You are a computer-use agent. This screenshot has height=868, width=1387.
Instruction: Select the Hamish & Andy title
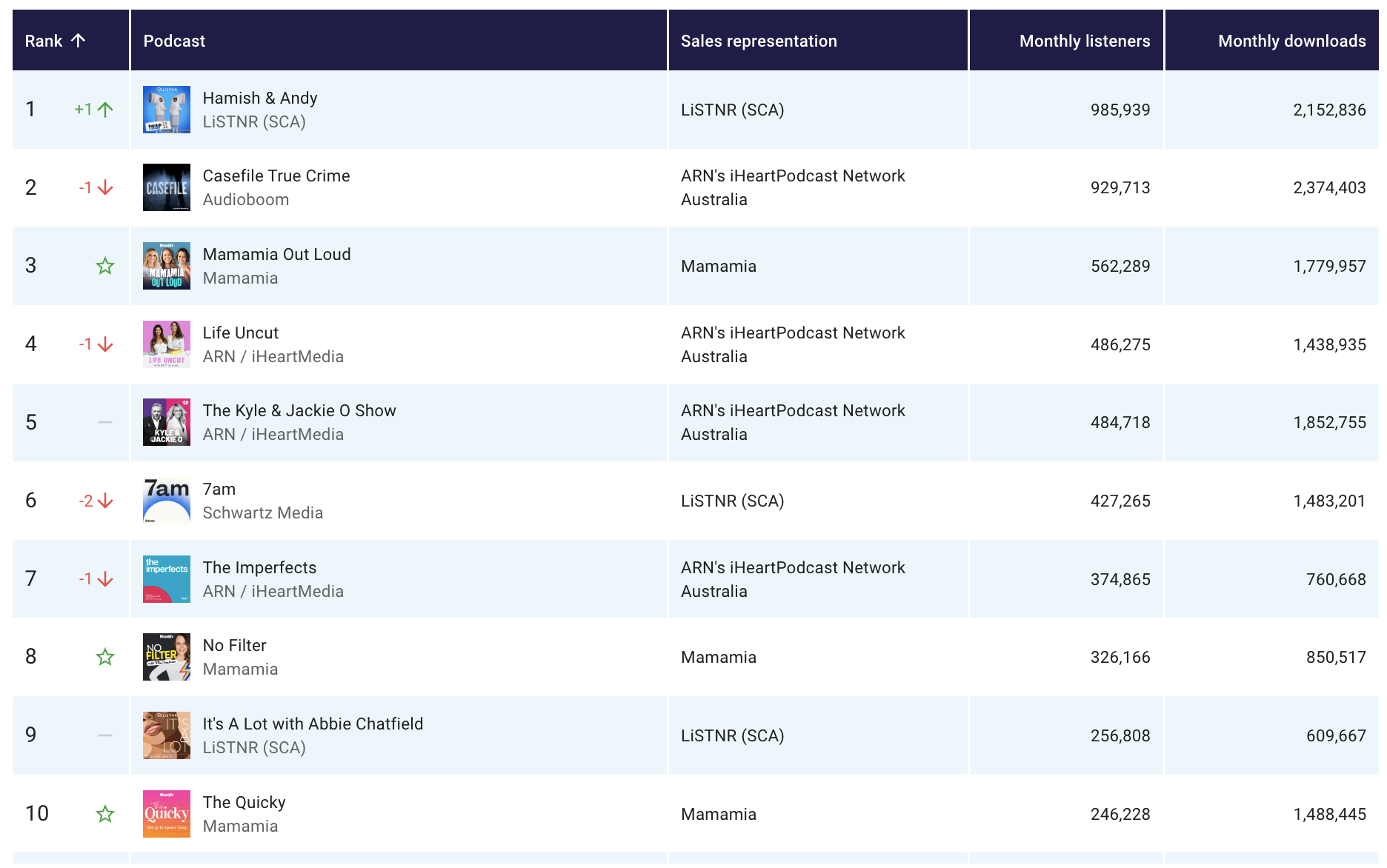tap(260, 98)
